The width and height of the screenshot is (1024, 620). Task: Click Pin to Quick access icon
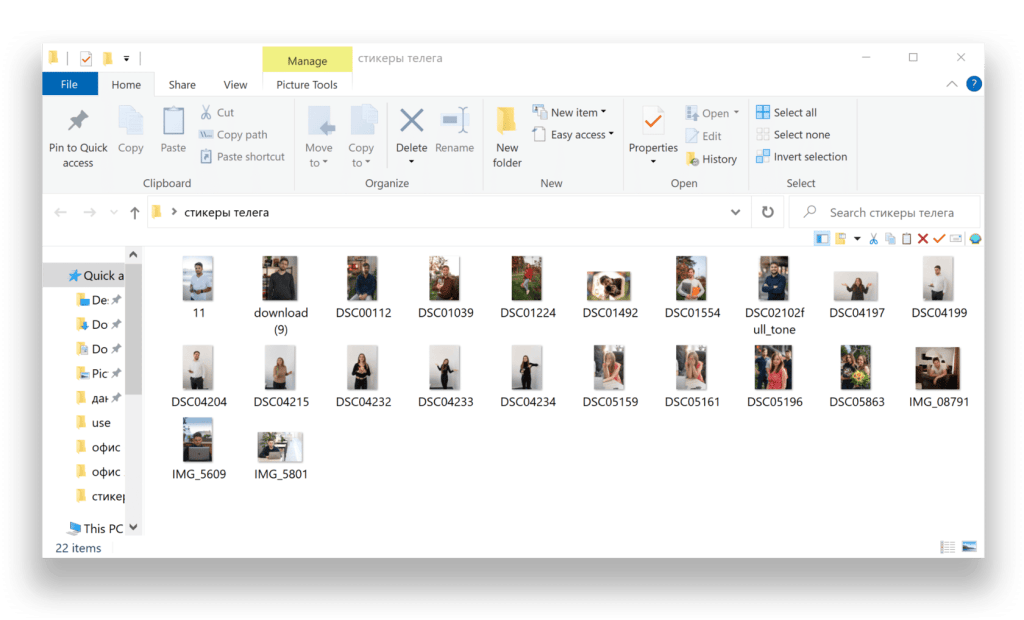pyautogui.click(x=78, y=123)
